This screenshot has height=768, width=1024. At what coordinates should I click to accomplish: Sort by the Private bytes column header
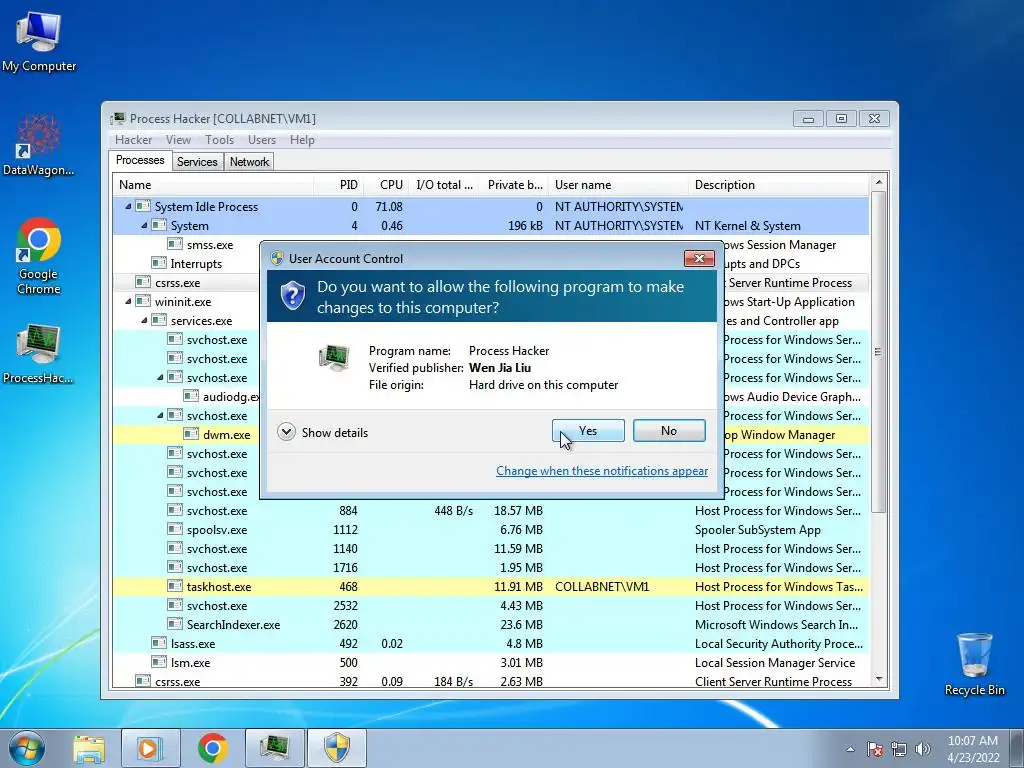point(514,185)
